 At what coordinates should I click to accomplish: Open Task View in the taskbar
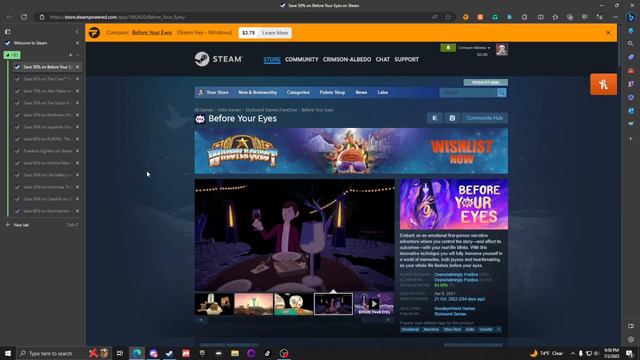(x=120, y=353)
